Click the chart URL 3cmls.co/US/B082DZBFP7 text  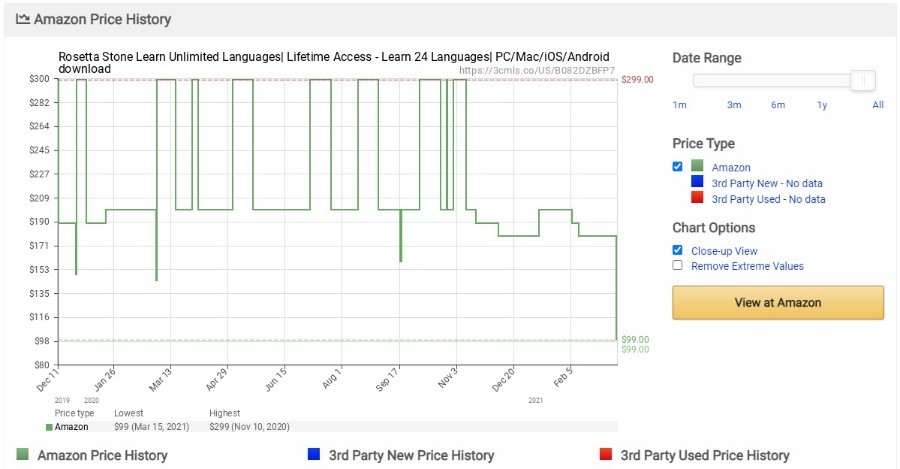pos(537,71)
